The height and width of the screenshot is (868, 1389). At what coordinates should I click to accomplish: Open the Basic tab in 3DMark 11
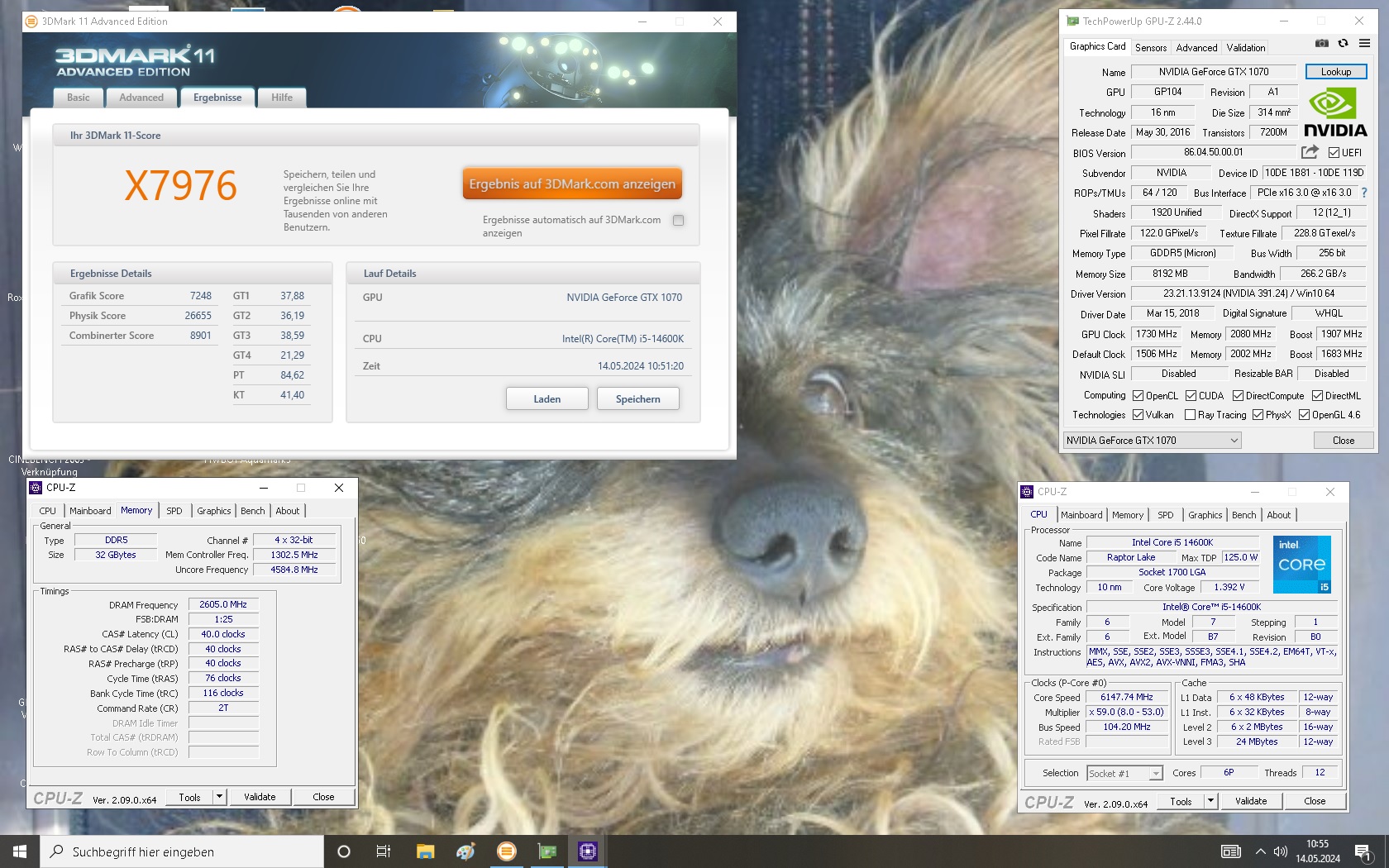pyautogui.click(x=79, y=98)
